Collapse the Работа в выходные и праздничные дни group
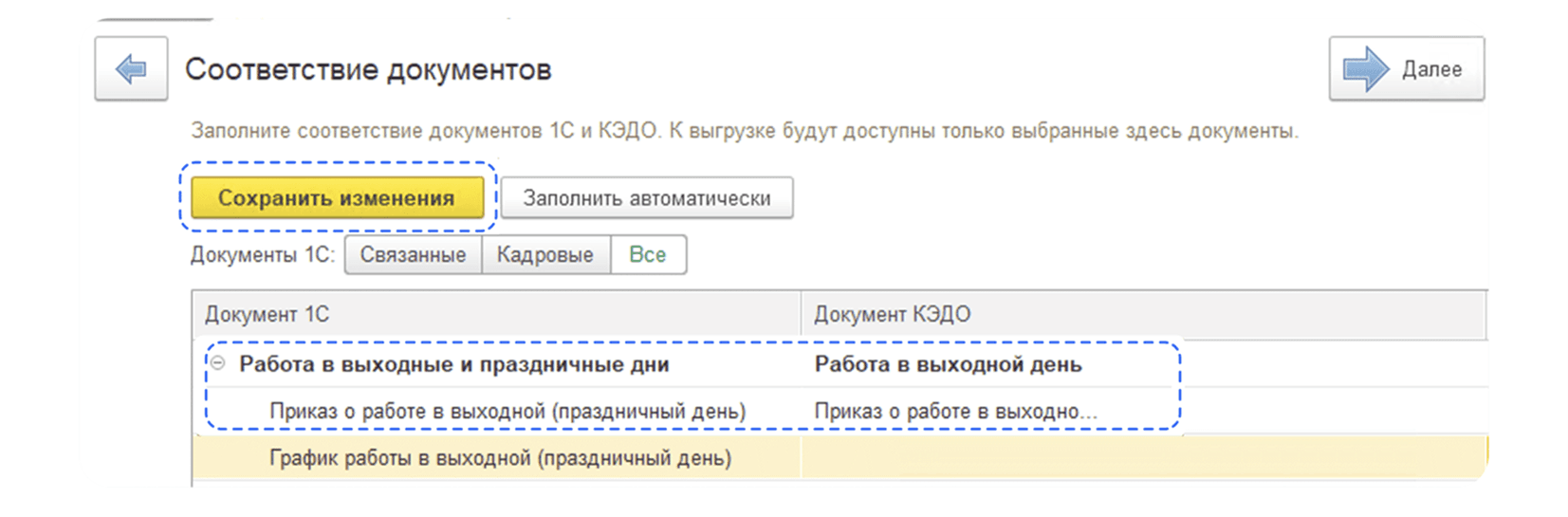Image resolution: width=1568 pixels, height=517 pixels. (x=218, y=363)
